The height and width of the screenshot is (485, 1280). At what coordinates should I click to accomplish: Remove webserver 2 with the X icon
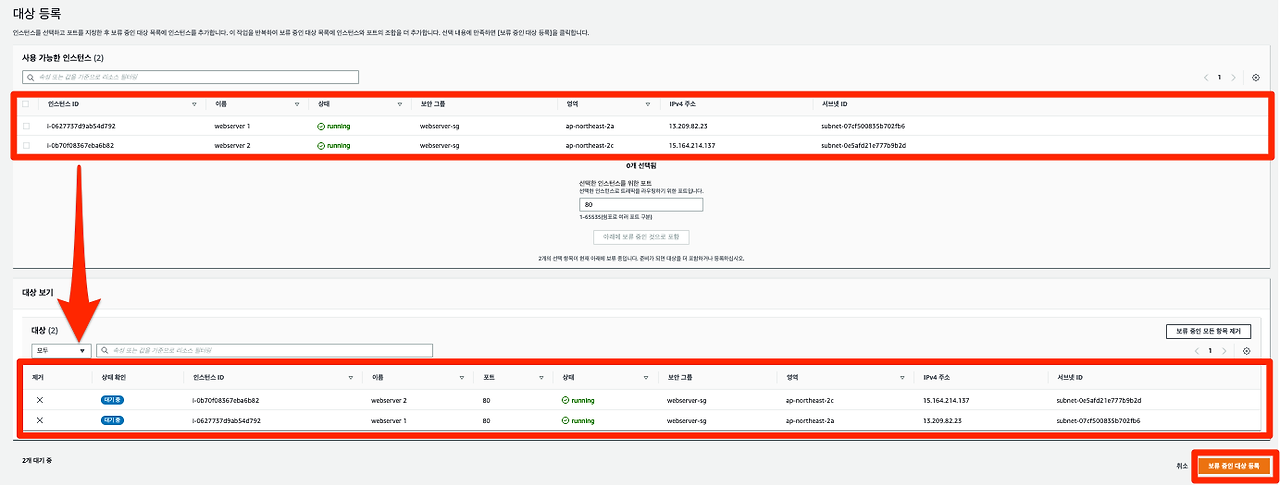[40, 400]
